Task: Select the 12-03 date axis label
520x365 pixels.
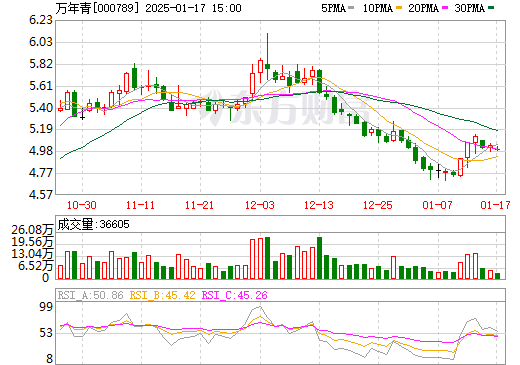Action: (260, 205)
